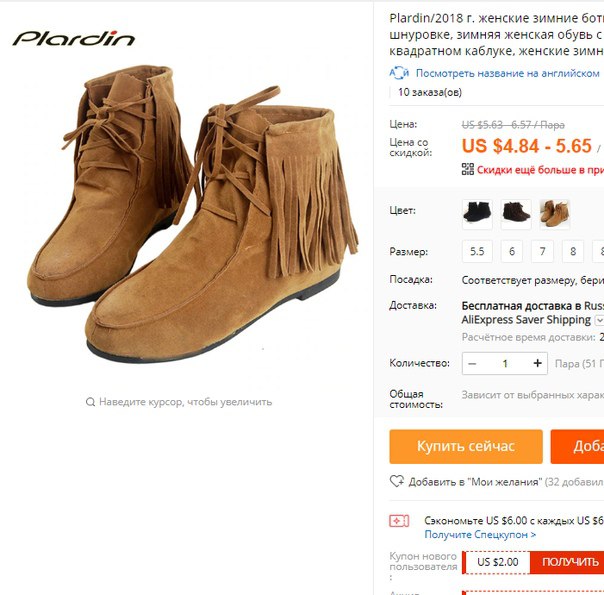This screenshot has width=604, height=595.
Task: Decrease quantity with the minus button
Action: [x=472, y=364]
